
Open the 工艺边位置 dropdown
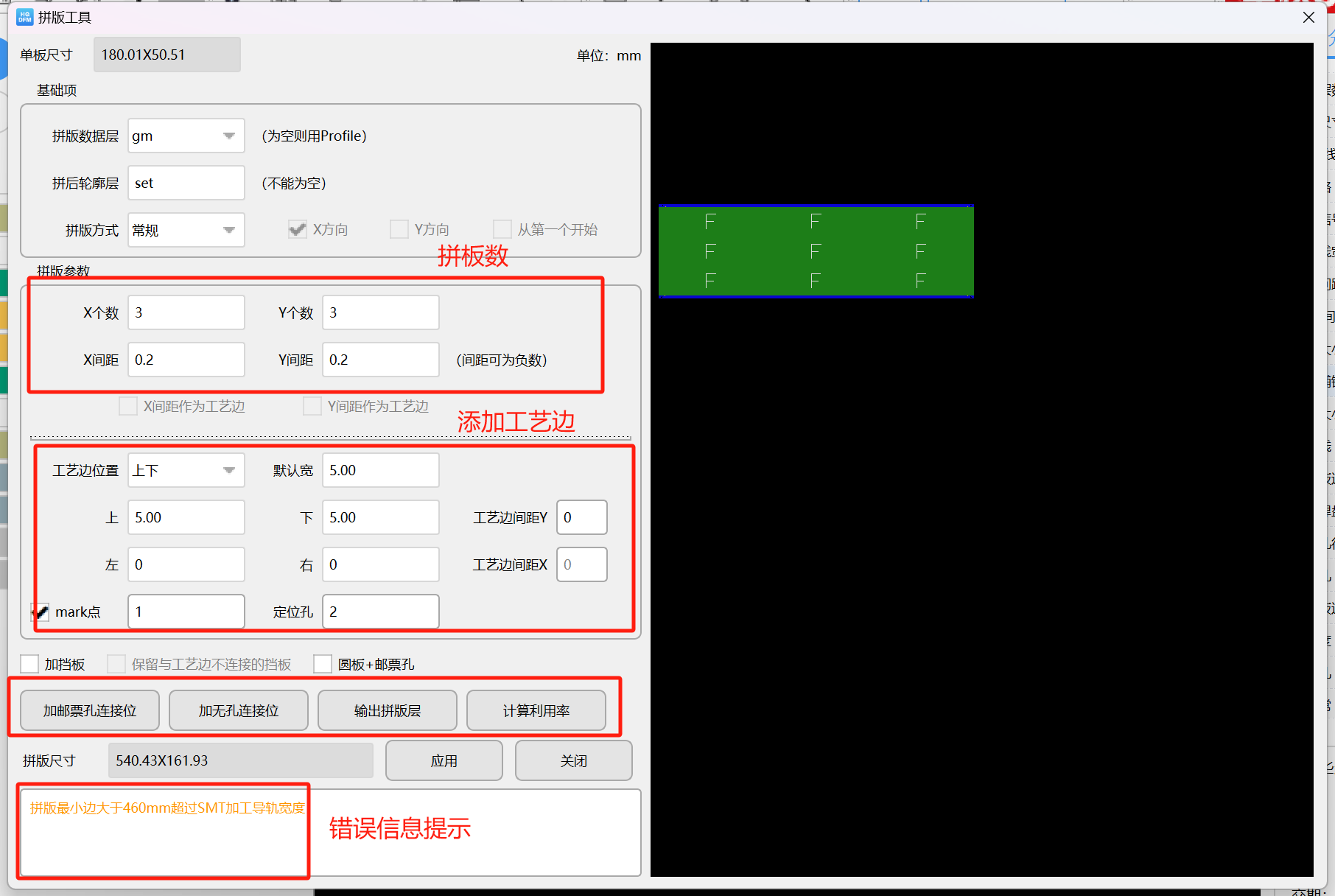228,471
